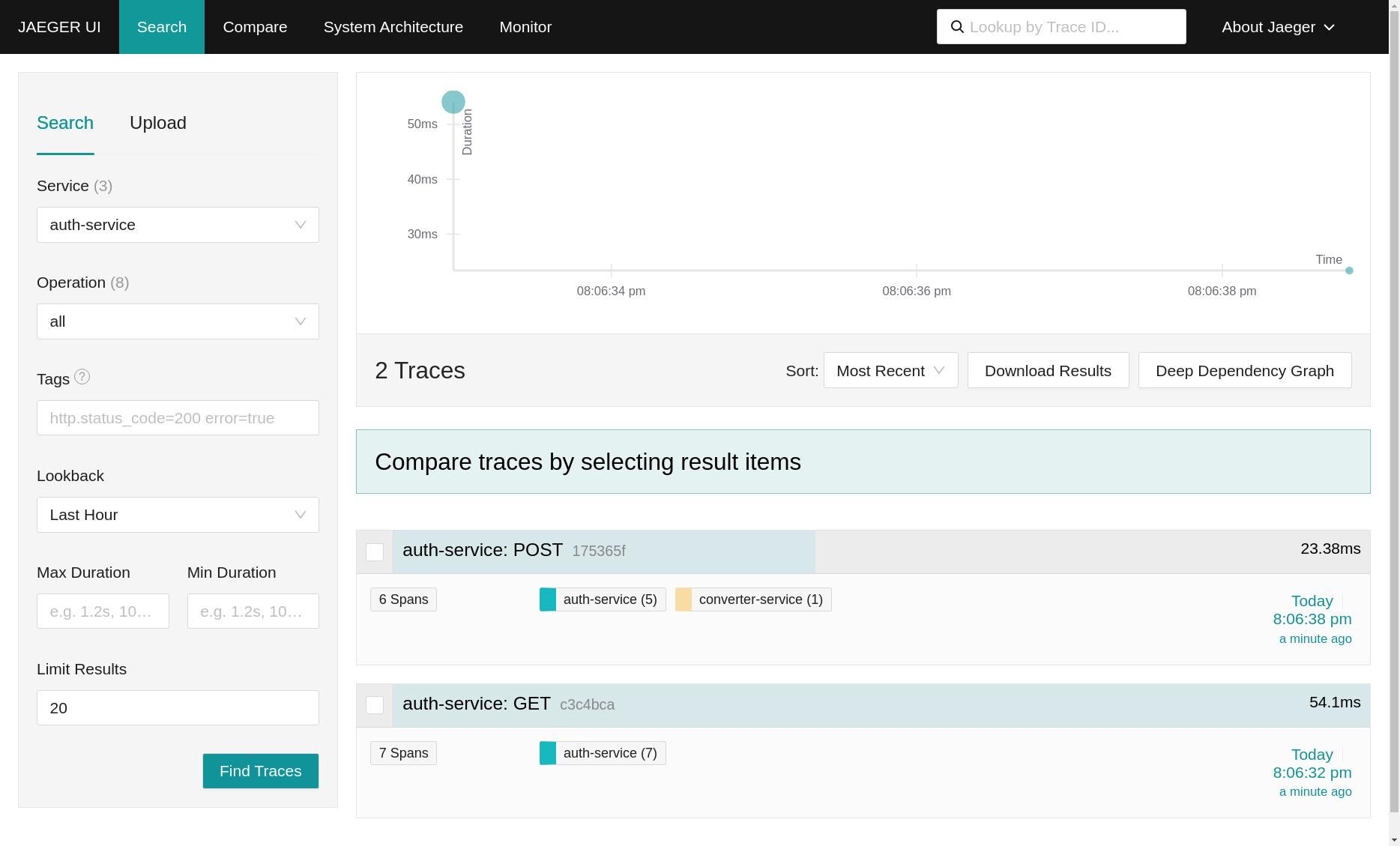Open the Lookback dropdown set to Last Hour

[177, 515]
